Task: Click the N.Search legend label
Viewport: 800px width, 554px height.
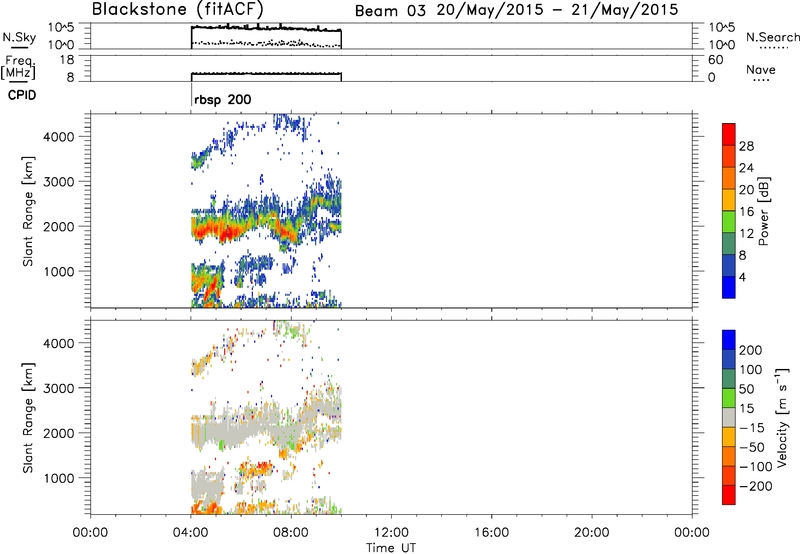Action: pyautogui.click(x=772, y=37)
